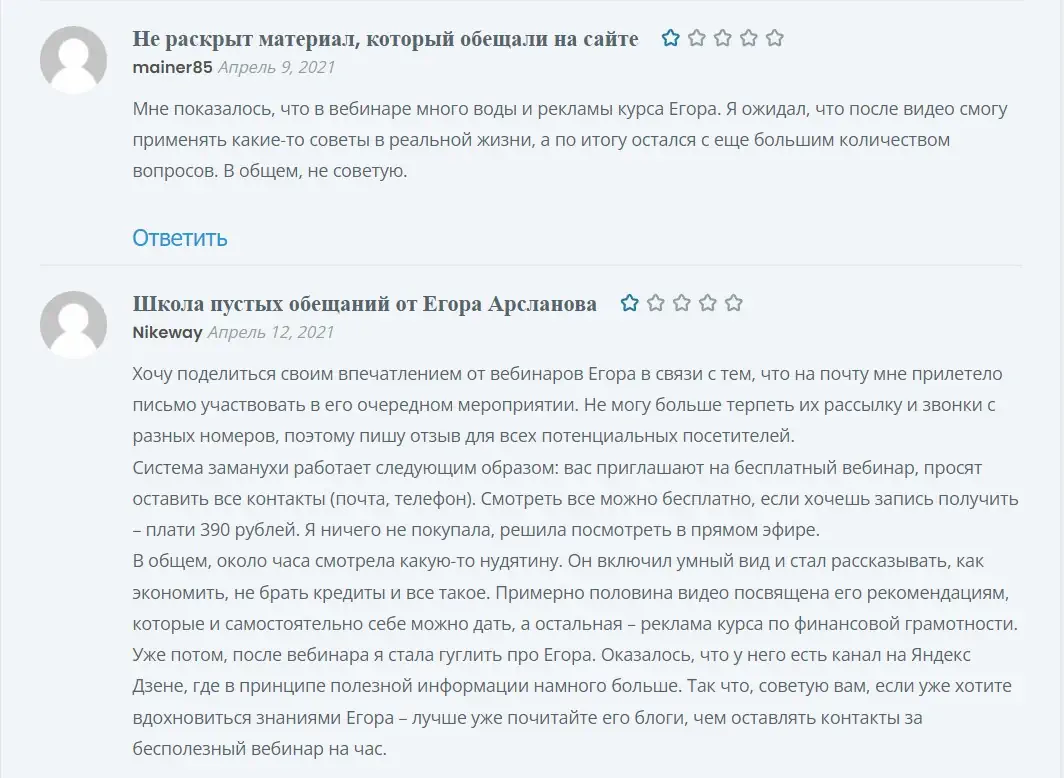Click first filled star in Nikeway review
Viewport: 1064px width, 778px height.
point(630,303)
